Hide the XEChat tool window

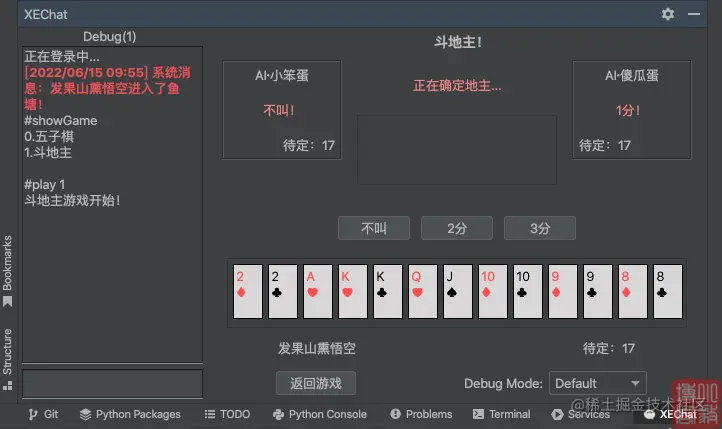(x=694, y=14)
